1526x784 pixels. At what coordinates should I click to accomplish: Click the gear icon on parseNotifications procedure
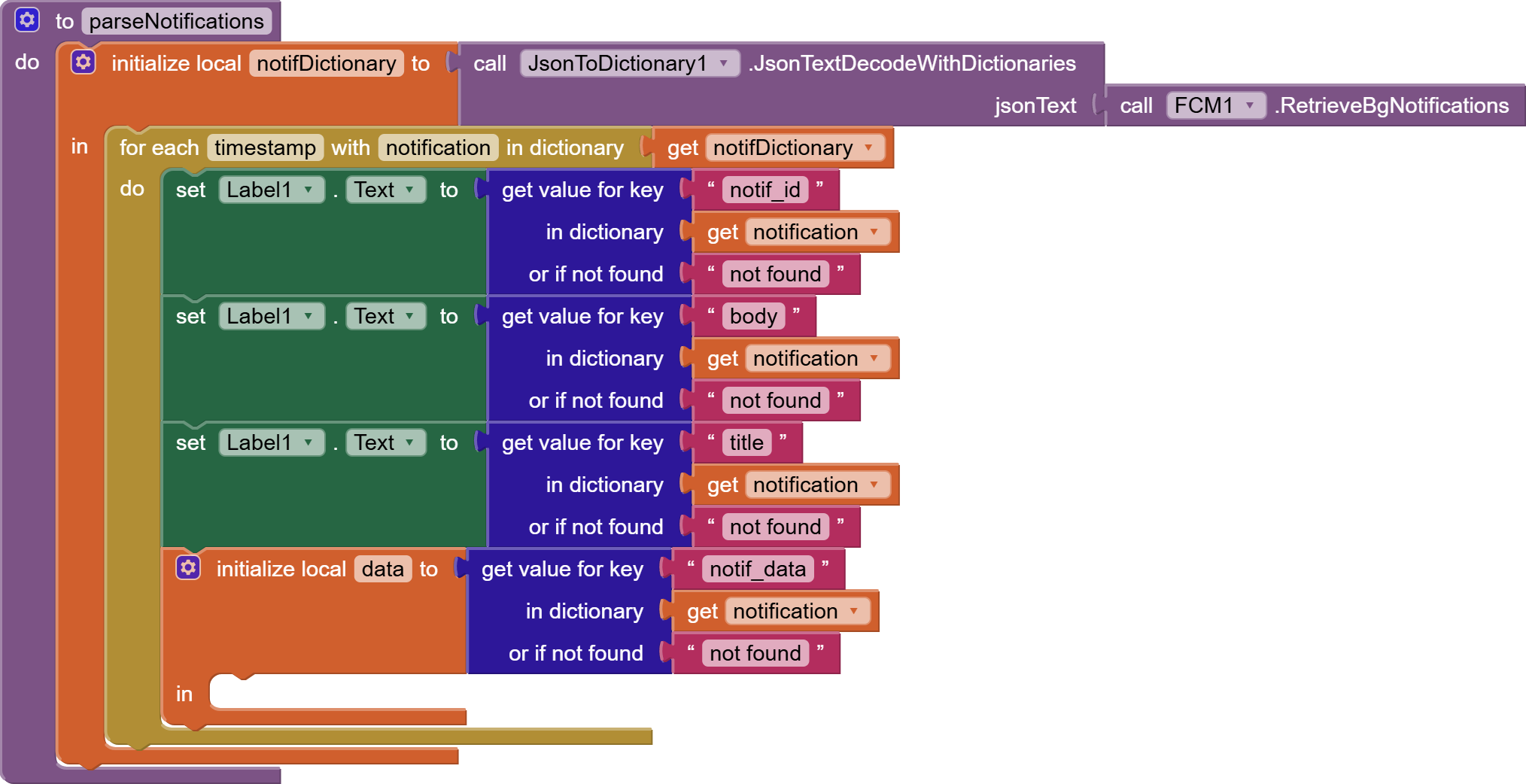[27, 20]
